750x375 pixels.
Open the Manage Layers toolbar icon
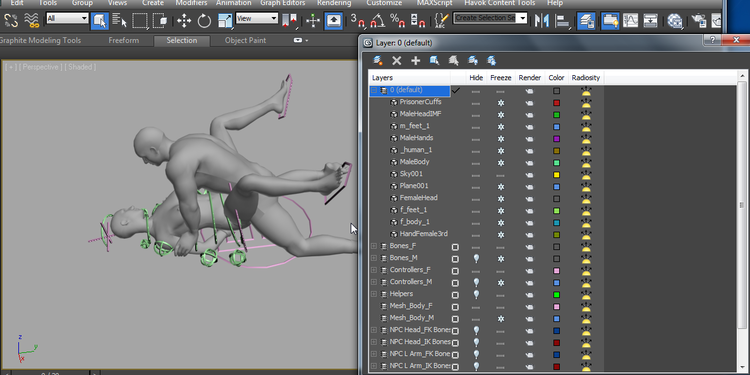(586, 21)
